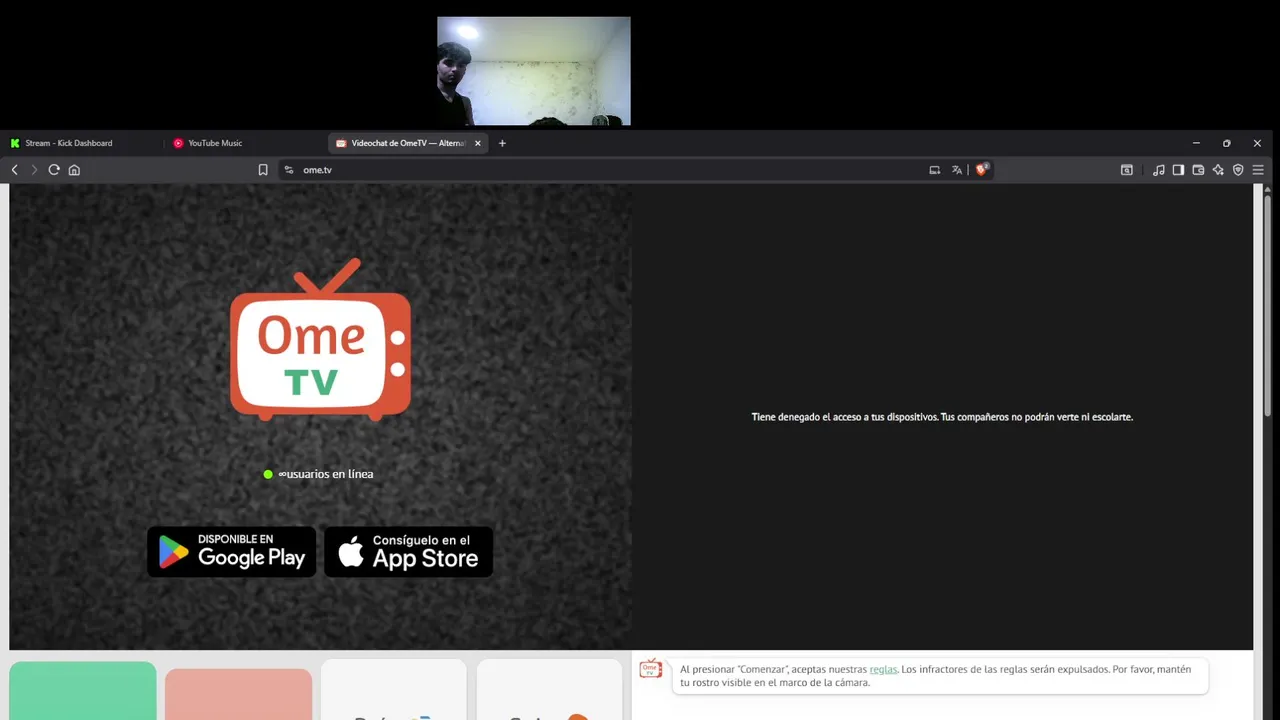The width and height of the screenshot is (1280, 720).
Task: Open the tab search icon in toolbar
Action: click(1127, 170)
